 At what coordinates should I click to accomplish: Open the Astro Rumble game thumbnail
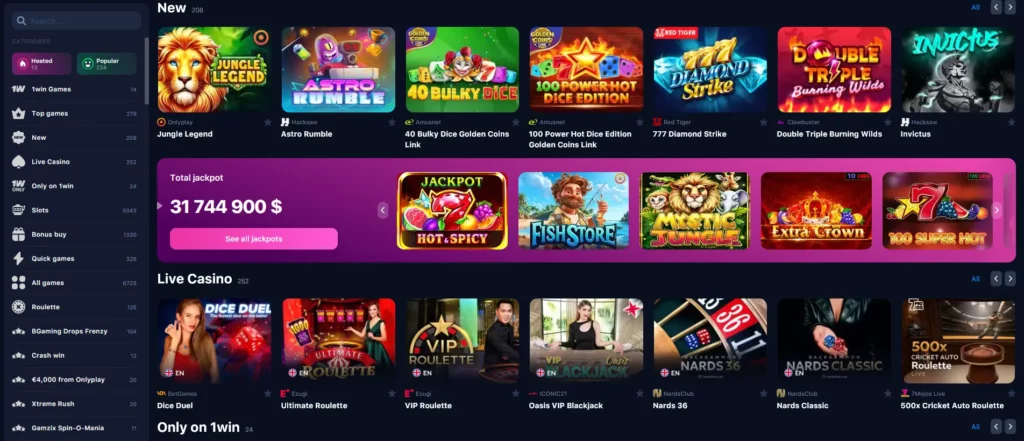click(338, 69)
